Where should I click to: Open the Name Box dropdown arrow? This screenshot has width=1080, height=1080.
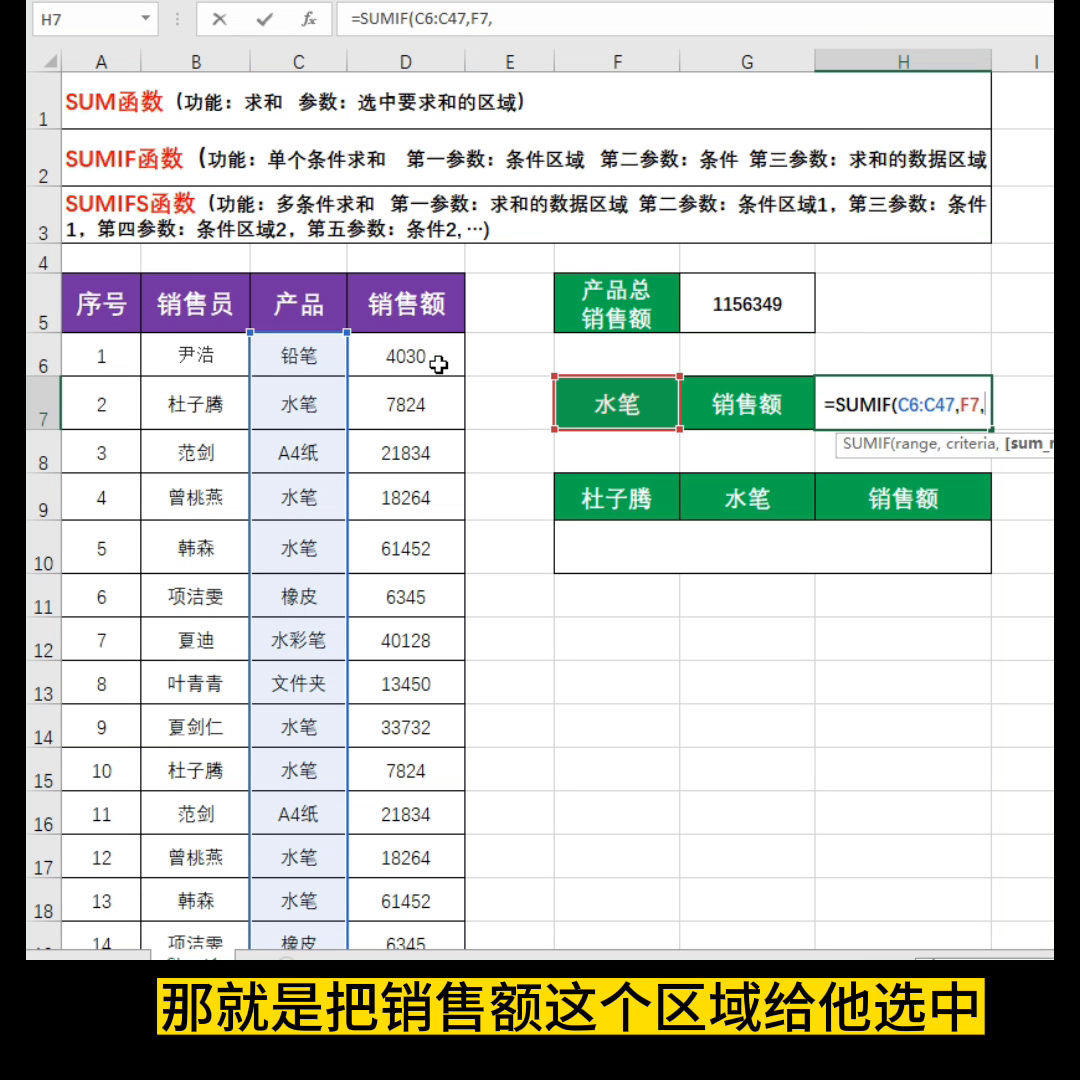[145, 19]
